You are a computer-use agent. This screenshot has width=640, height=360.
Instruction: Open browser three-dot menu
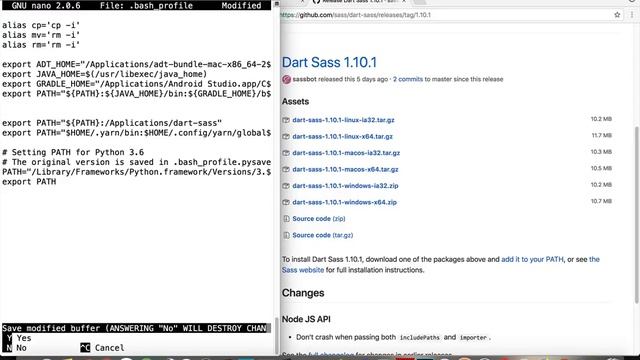pos(632,15)
